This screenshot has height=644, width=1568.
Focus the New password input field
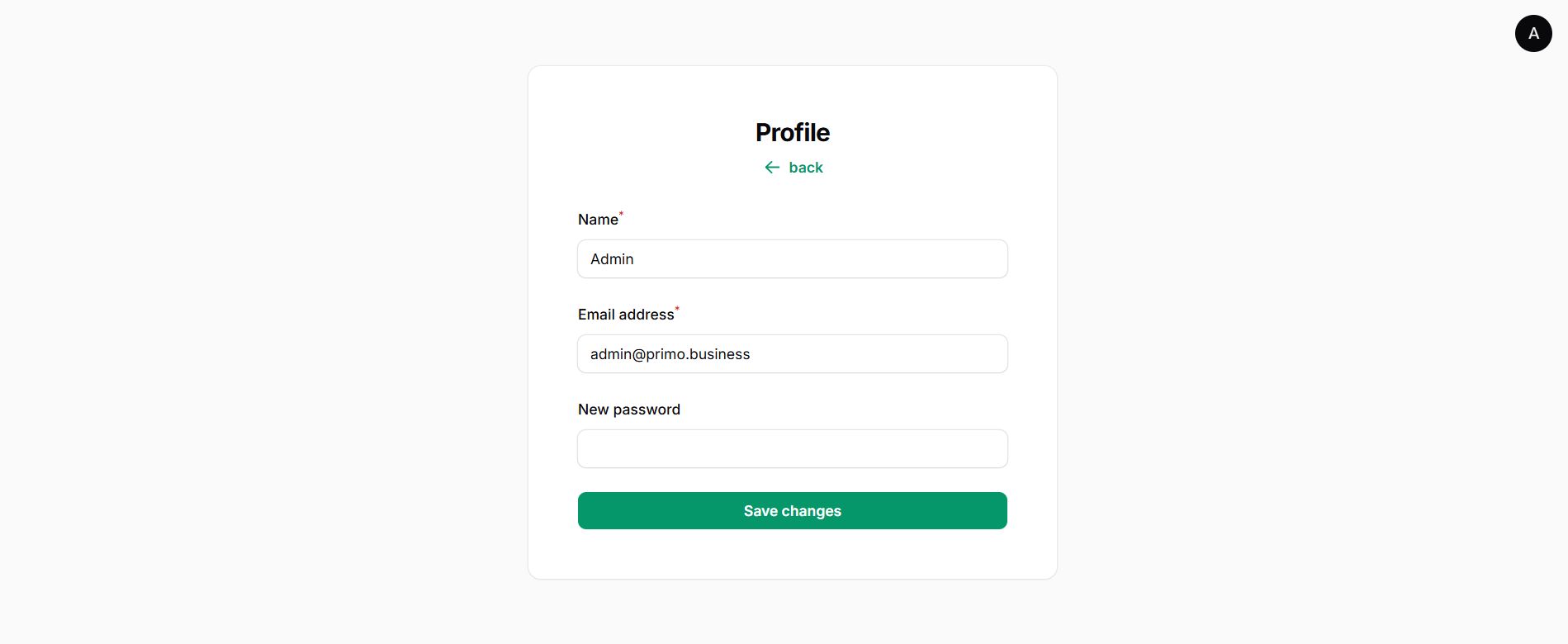coord(793,449)
